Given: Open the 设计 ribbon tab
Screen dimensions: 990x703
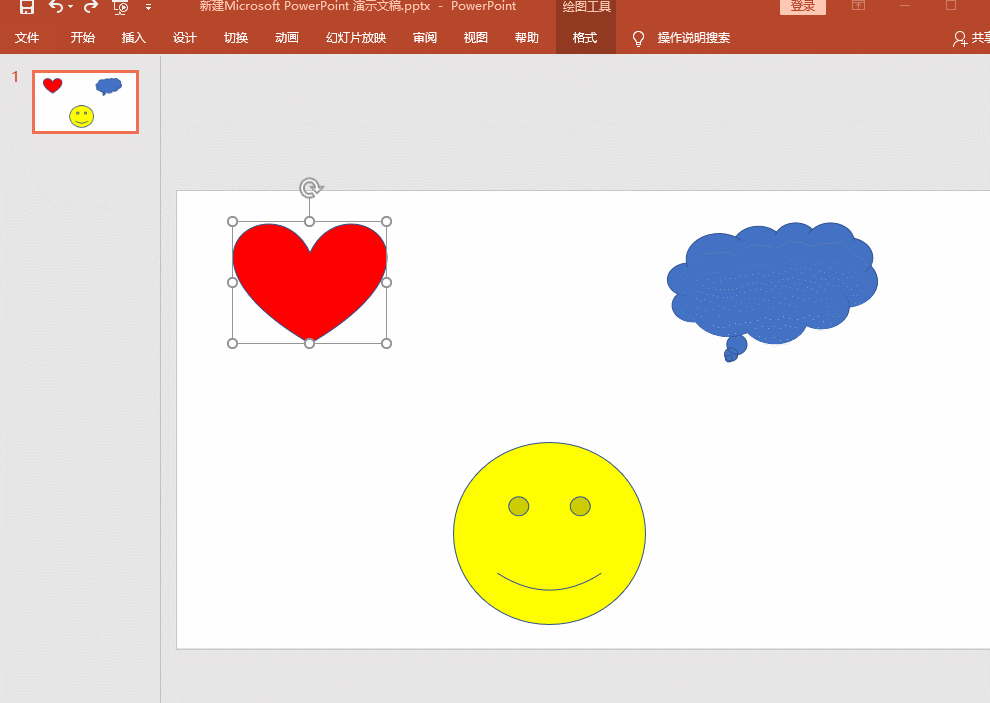Looking at the screenshot, I should click(185, 38).
